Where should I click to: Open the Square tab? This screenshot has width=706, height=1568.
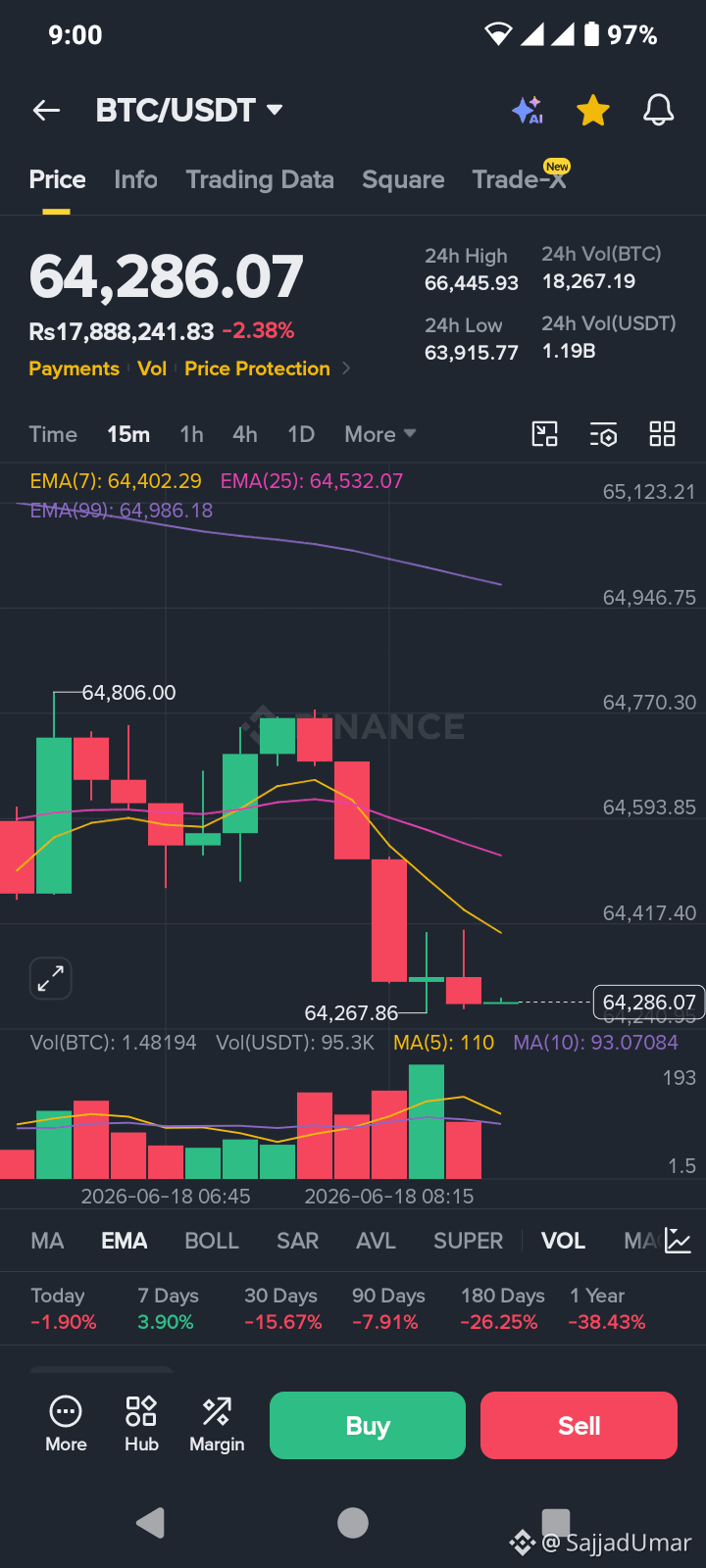403,179
